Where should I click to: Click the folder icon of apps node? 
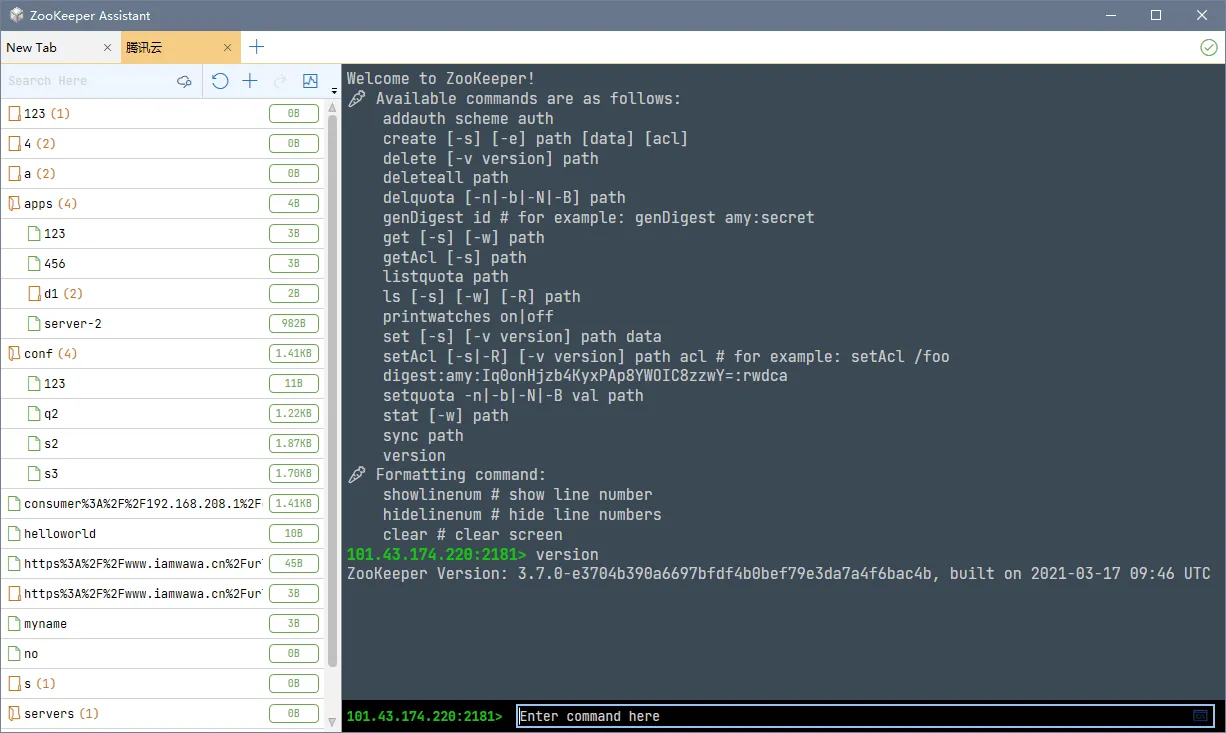click(14, 204)
